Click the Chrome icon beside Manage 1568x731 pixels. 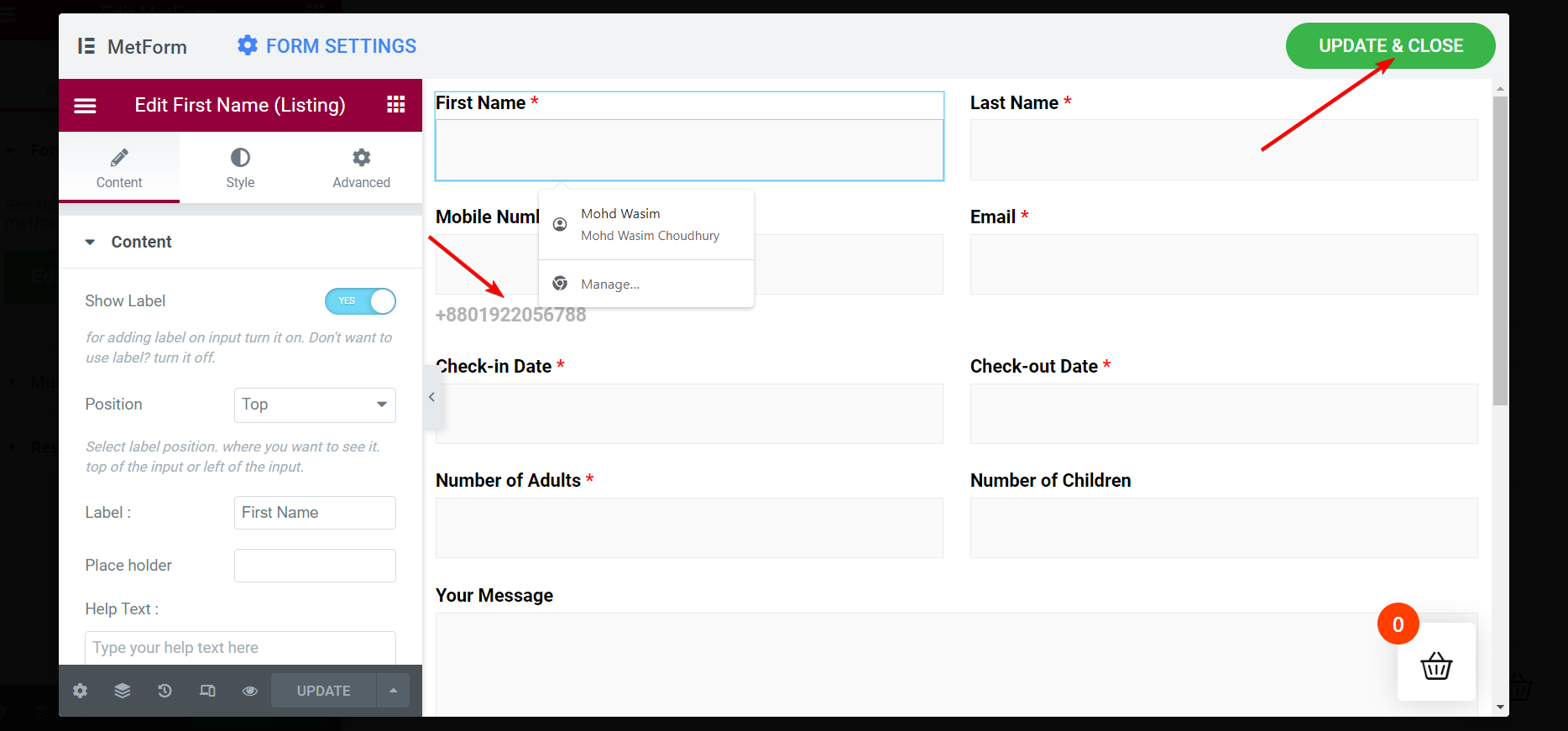click(560, 284)
